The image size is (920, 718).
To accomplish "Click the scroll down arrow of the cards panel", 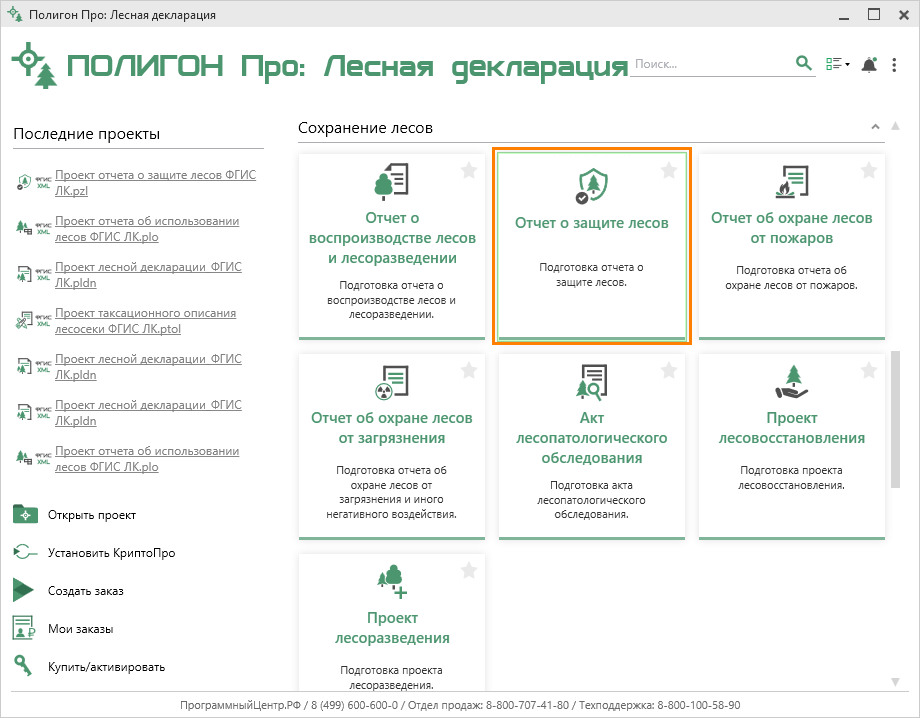I will [895, 682].
